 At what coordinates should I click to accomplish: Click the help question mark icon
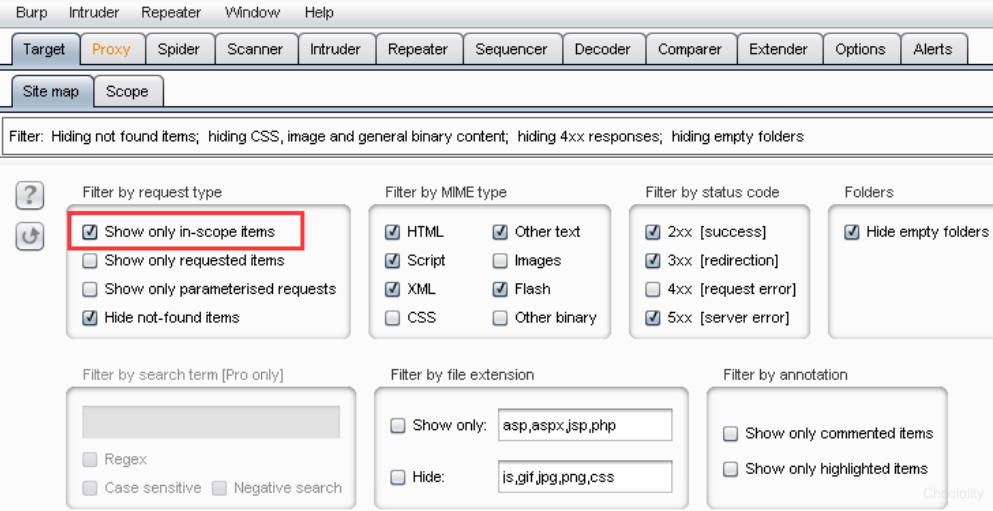pos(30,196)
